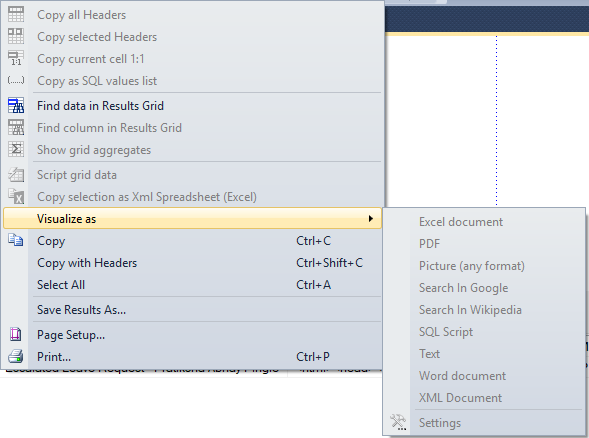Visualize as Picture (any format)
The image size is (589, 438).
click(484, 266)
